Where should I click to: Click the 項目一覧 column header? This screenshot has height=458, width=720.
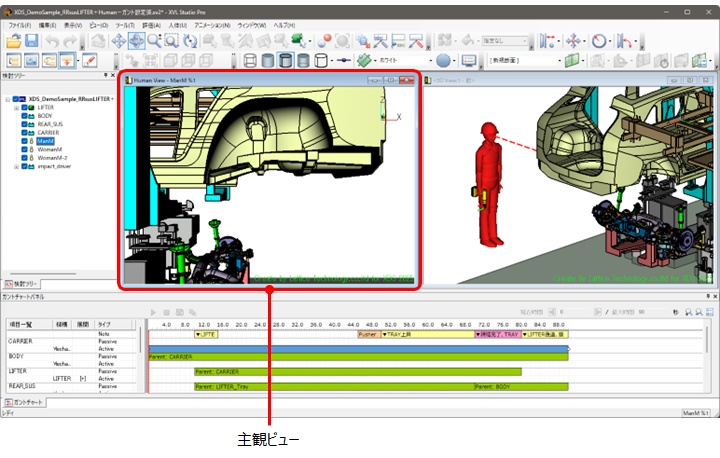pyautogui.click(x=22, y=324)
